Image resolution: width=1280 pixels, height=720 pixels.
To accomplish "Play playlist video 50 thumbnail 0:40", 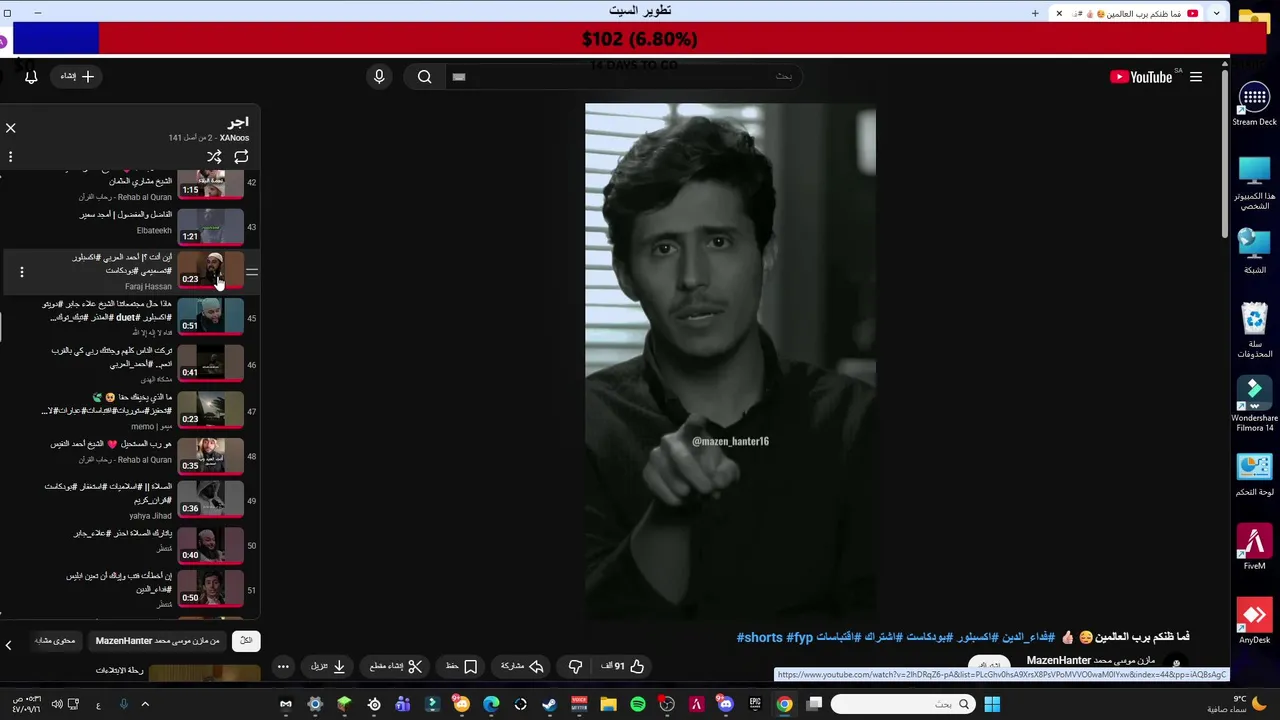I will [x=211, y=545].
